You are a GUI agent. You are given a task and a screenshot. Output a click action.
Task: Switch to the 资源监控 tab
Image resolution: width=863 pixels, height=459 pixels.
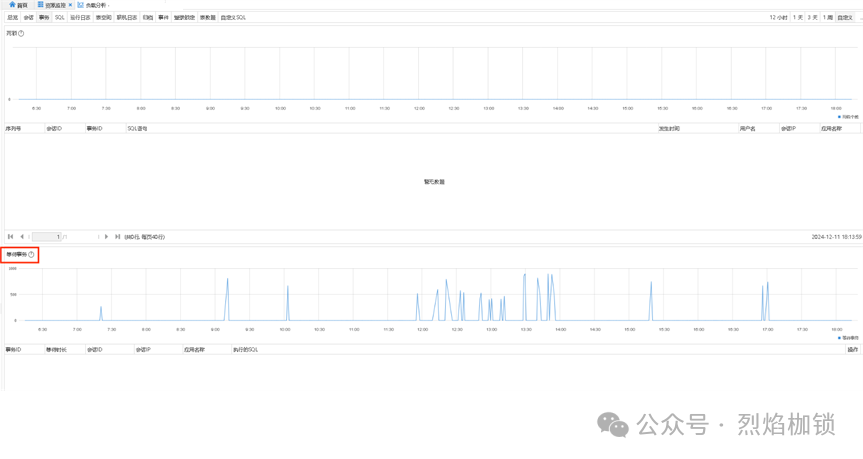pyautogui.click(x=55, y=5)
